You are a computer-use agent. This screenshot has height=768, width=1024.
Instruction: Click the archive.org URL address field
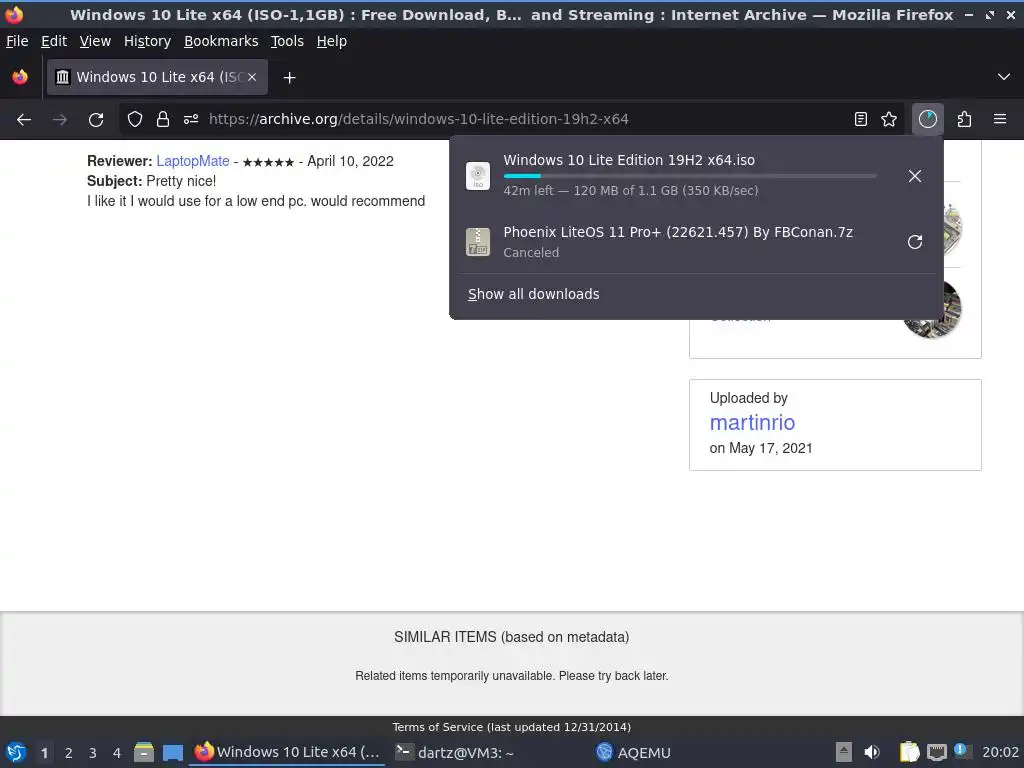tap(418, 120)
